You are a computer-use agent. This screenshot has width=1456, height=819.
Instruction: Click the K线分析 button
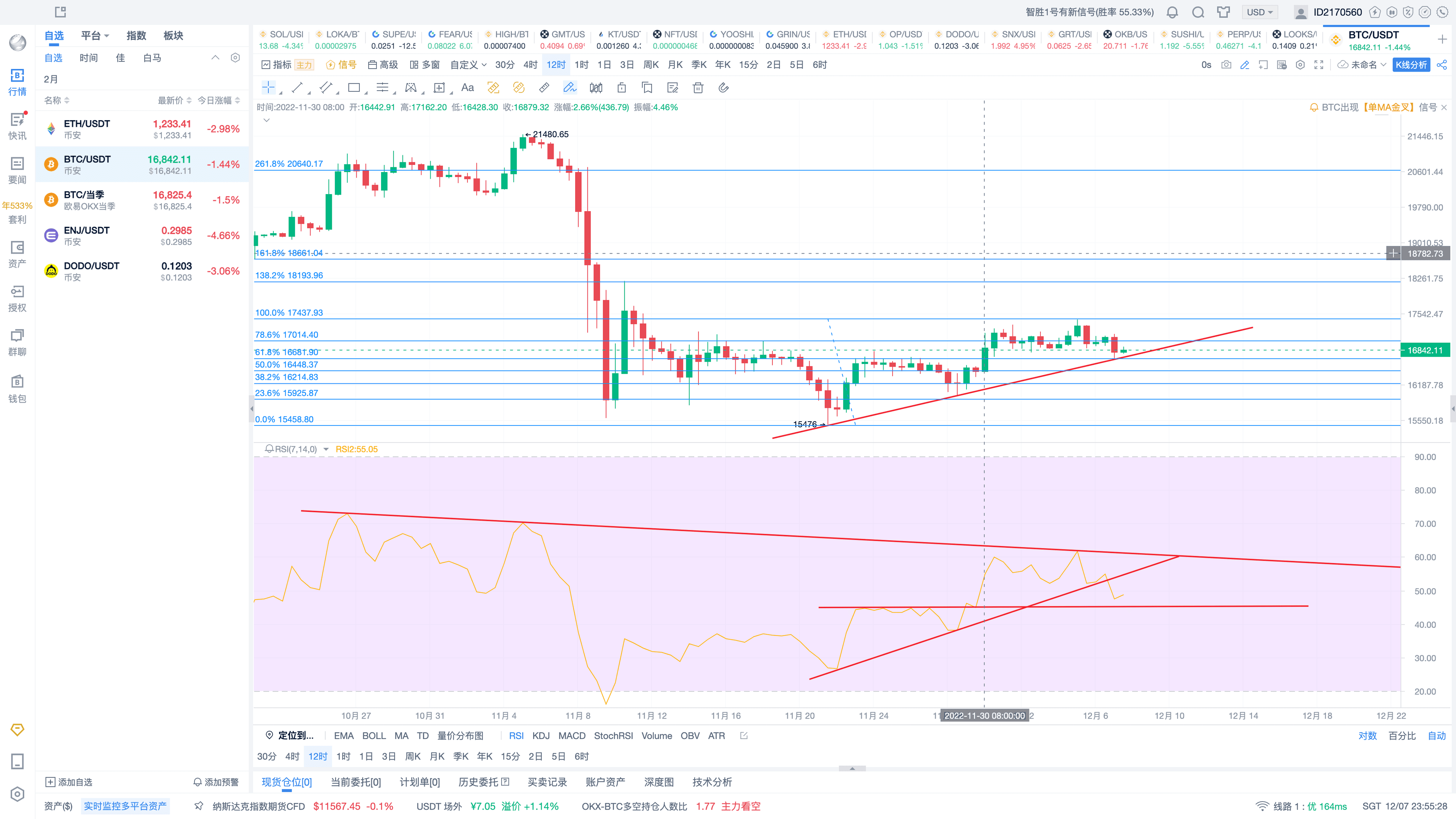click(1411, 65)
